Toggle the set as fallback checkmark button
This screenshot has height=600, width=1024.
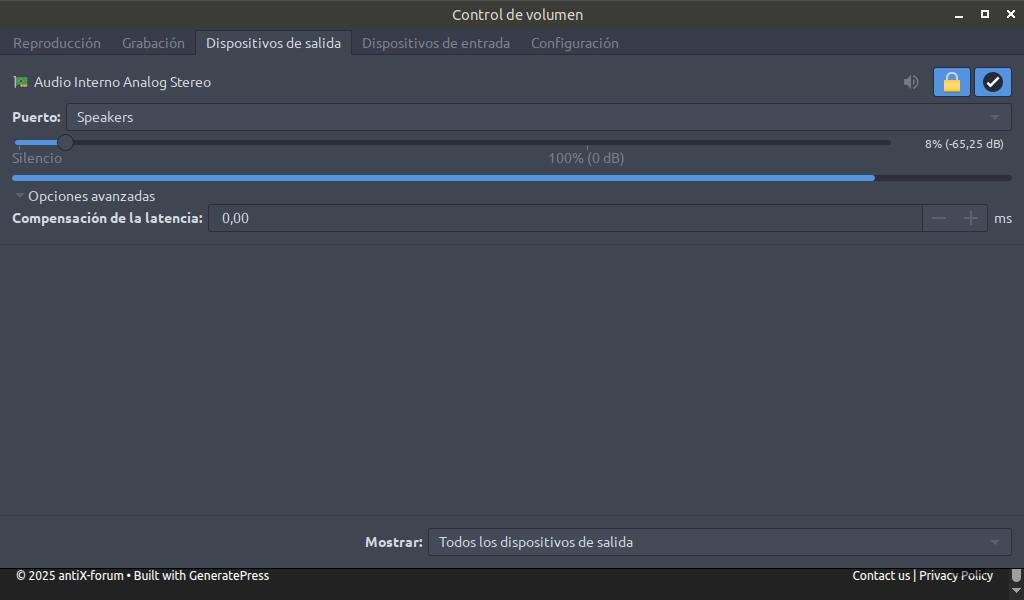993,82
